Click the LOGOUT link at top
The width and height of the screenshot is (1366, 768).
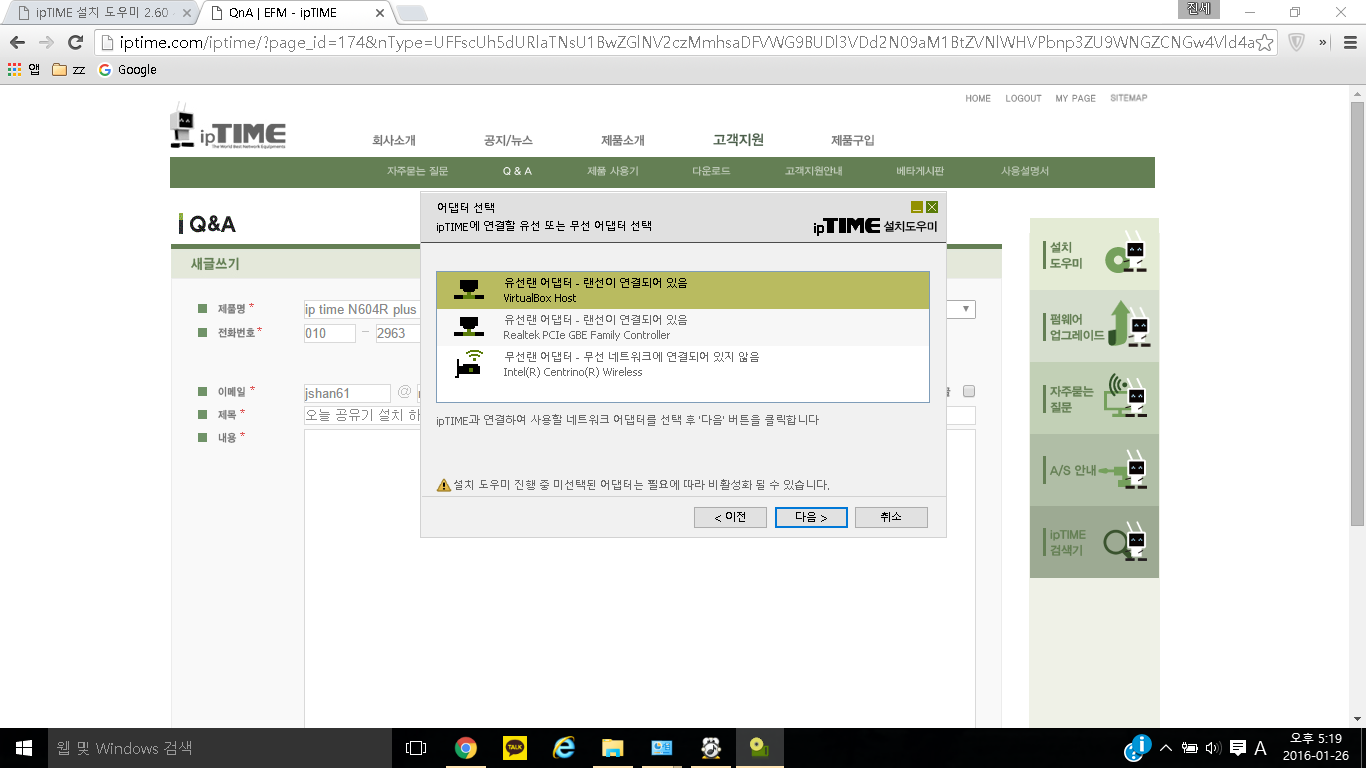[x=1023, y=98]
